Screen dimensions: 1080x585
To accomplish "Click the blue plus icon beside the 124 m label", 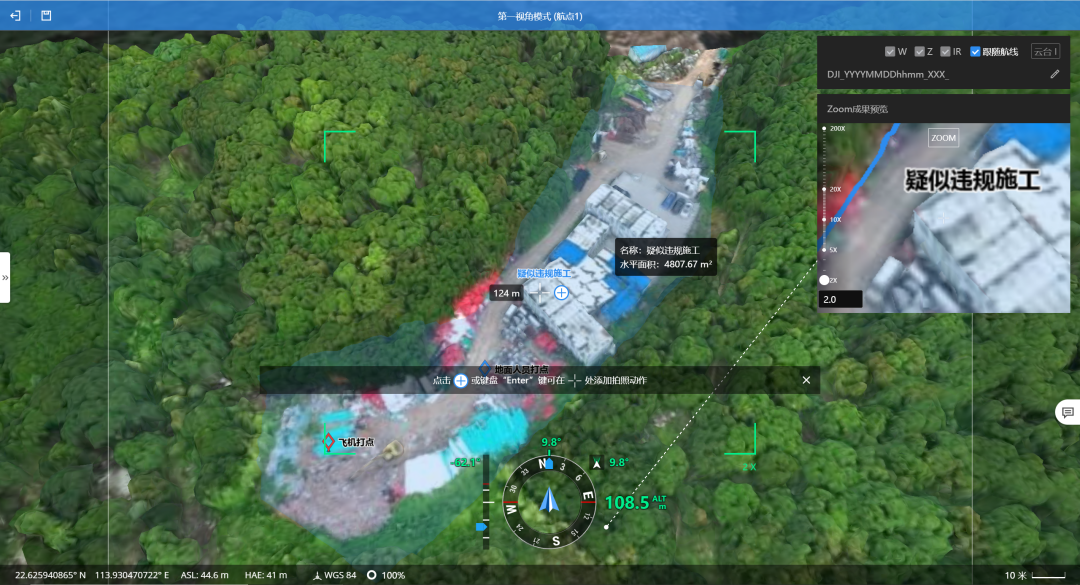I will [561, 293].
